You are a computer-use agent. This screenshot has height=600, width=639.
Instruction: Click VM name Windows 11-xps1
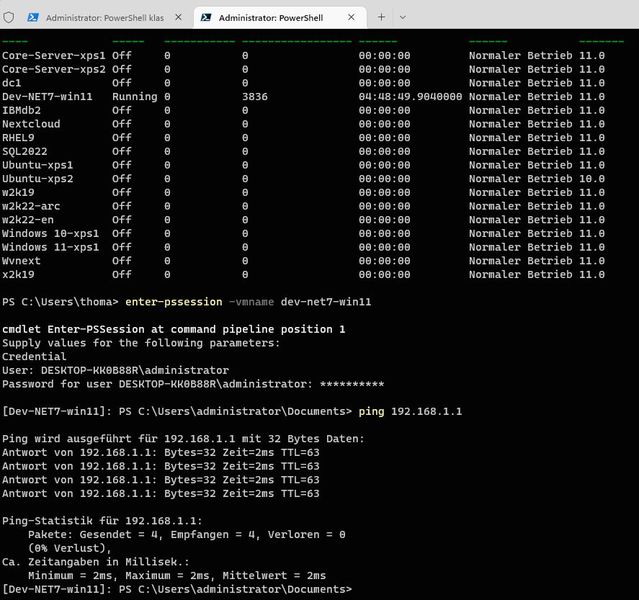coord(51,247)
